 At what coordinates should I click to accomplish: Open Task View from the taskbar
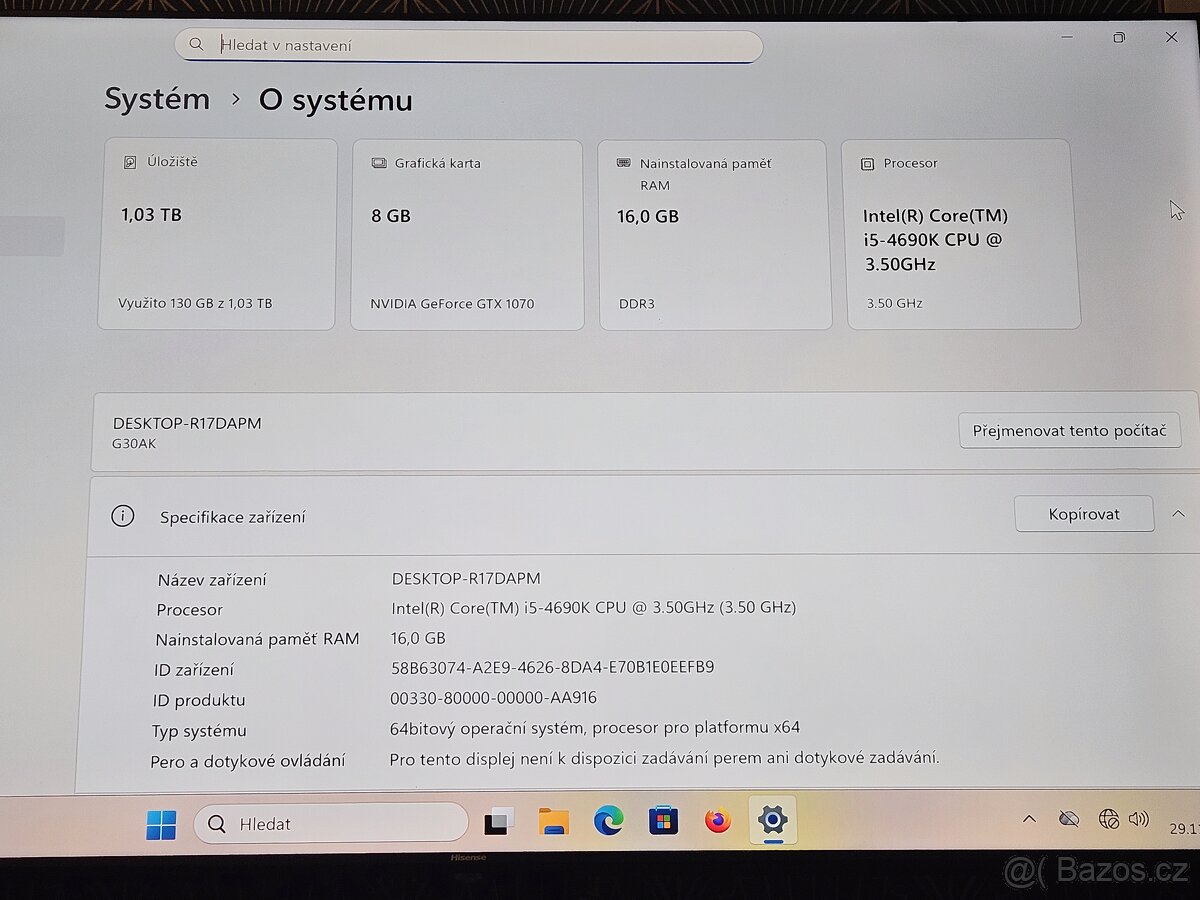coord(499,822)
